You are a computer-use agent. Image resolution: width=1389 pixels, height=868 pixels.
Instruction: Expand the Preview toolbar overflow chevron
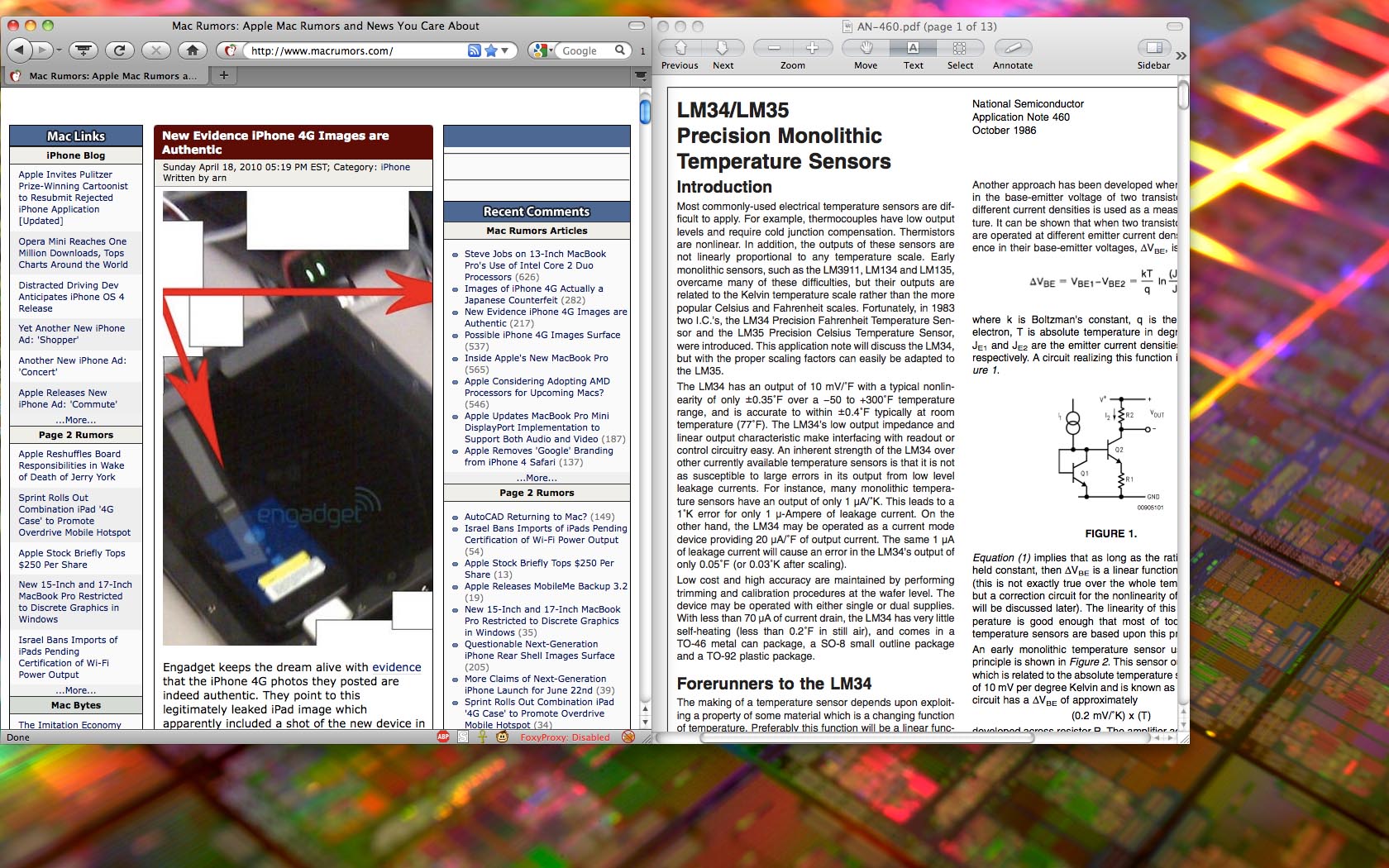pos(1181,55)
